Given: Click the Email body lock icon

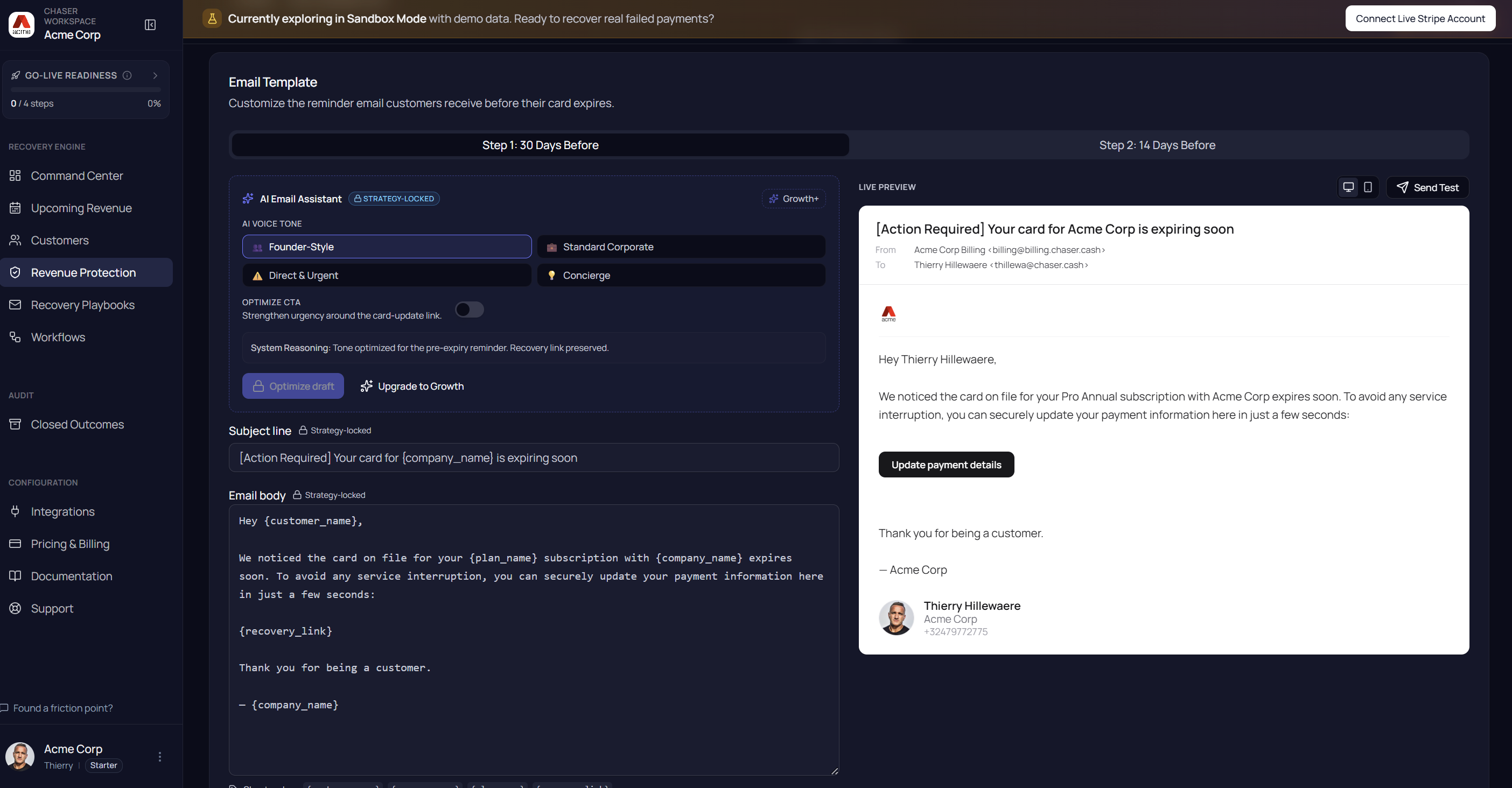Looking at the screenshot, I should 297,495.
